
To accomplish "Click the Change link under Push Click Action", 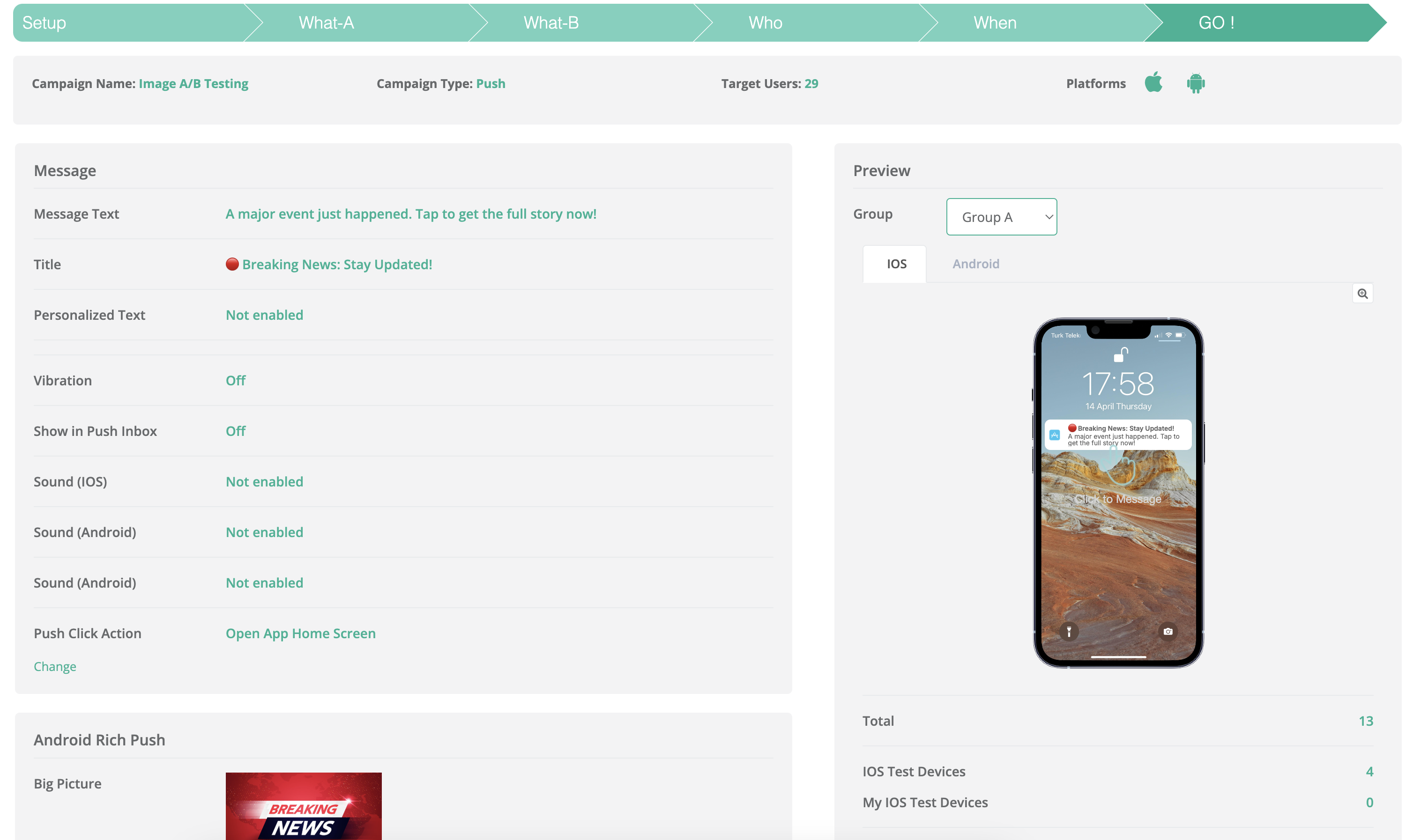I will (55, 666).
